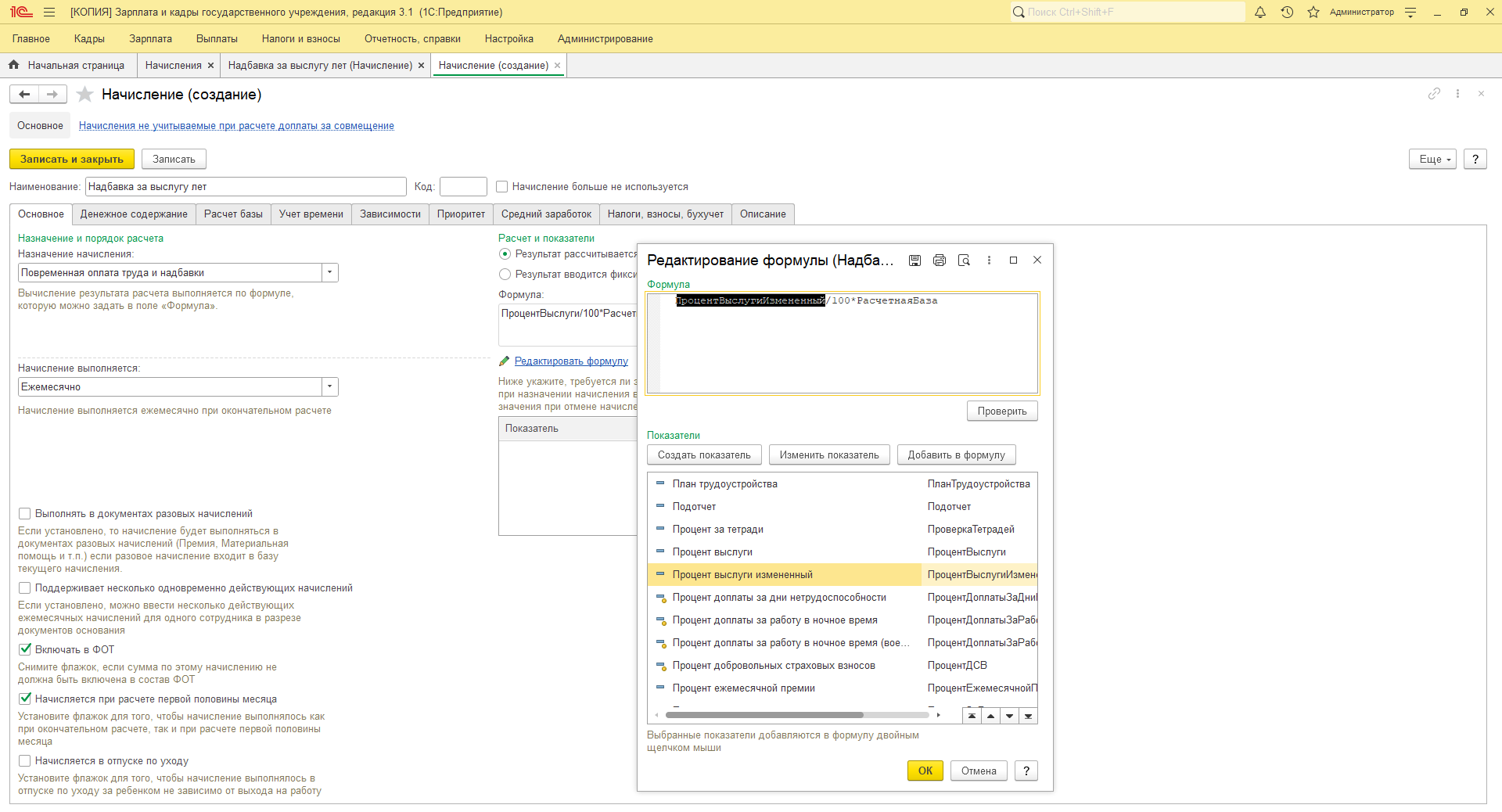This screenshot has height=812, width=1502.
Task: Close Надбавка за выслугу лет tab
Action: 421,66
